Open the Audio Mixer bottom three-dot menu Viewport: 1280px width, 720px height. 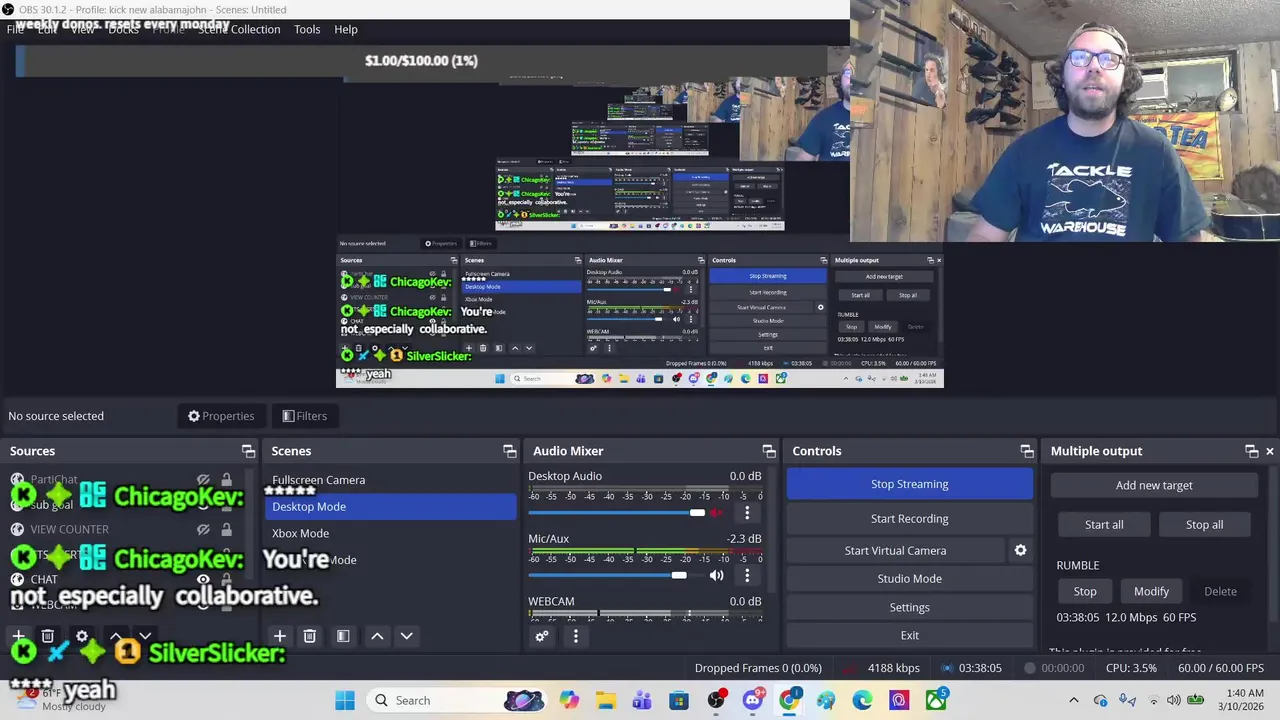575,636
